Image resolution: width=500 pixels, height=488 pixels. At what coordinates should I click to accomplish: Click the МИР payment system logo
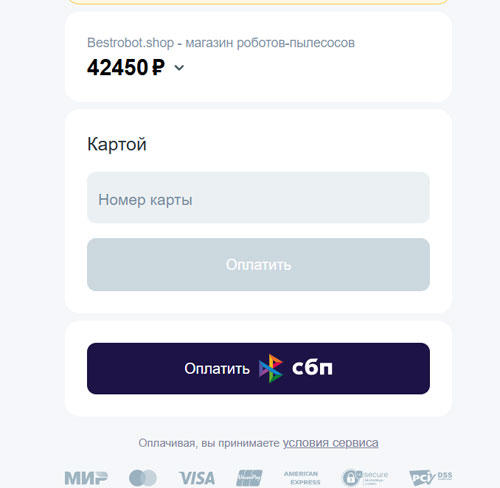tap(86, 478)
